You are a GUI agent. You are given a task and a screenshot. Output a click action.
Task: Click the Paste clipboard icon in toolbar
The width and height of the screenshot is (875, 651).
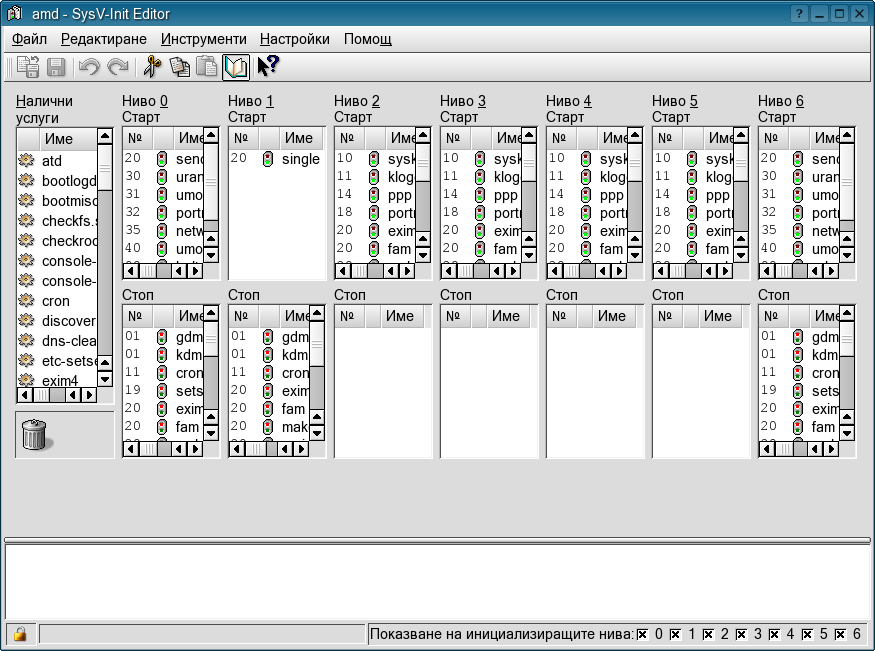coord(206,67)
